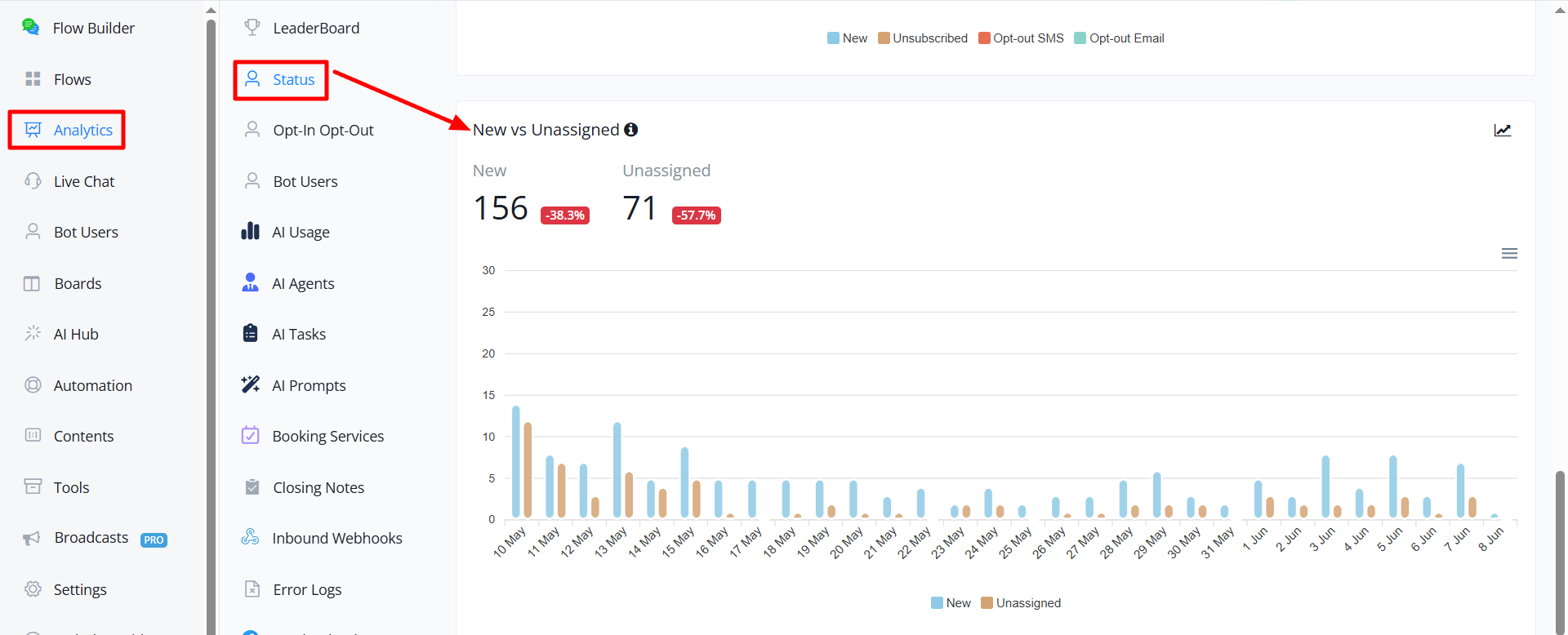Viewport: 1568px width, 635px height.
Task: Open AI Usage bar chart icon
Action: point(250,232)
